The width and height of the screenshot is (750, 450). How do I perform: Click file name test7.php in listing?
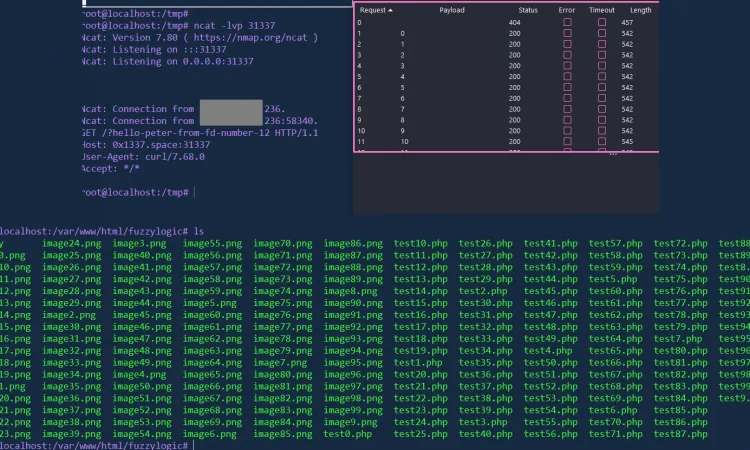coord(678,339)
